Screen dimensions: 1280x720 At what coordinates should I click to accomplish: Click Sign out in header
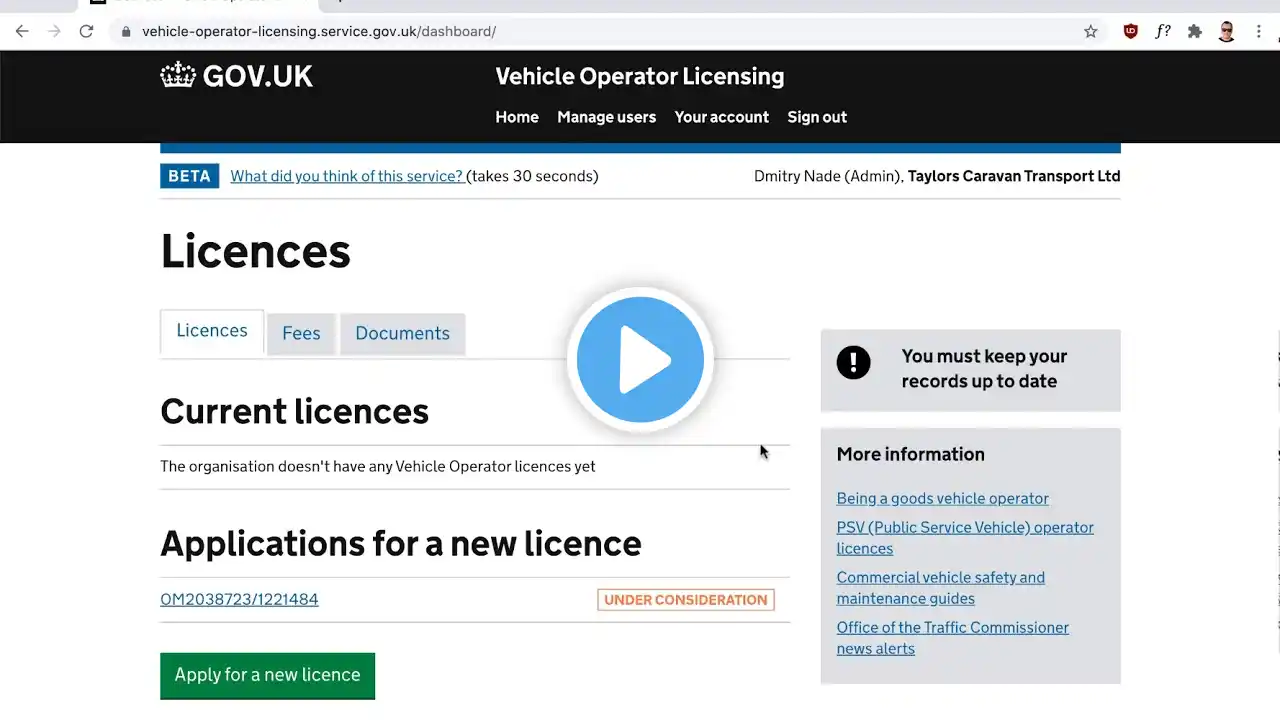pyautogui.click(x=816, y=117)
